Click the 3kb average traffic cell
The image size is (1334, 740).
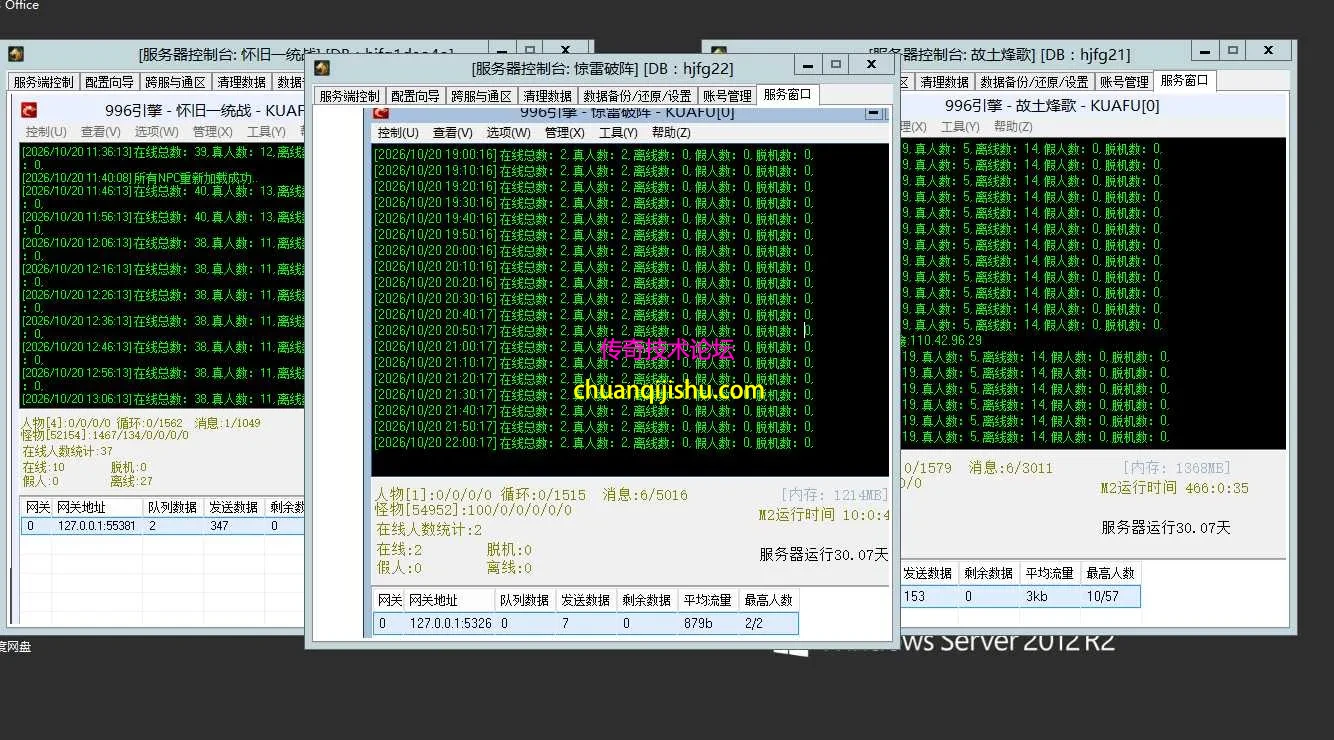coord(1050,597)
